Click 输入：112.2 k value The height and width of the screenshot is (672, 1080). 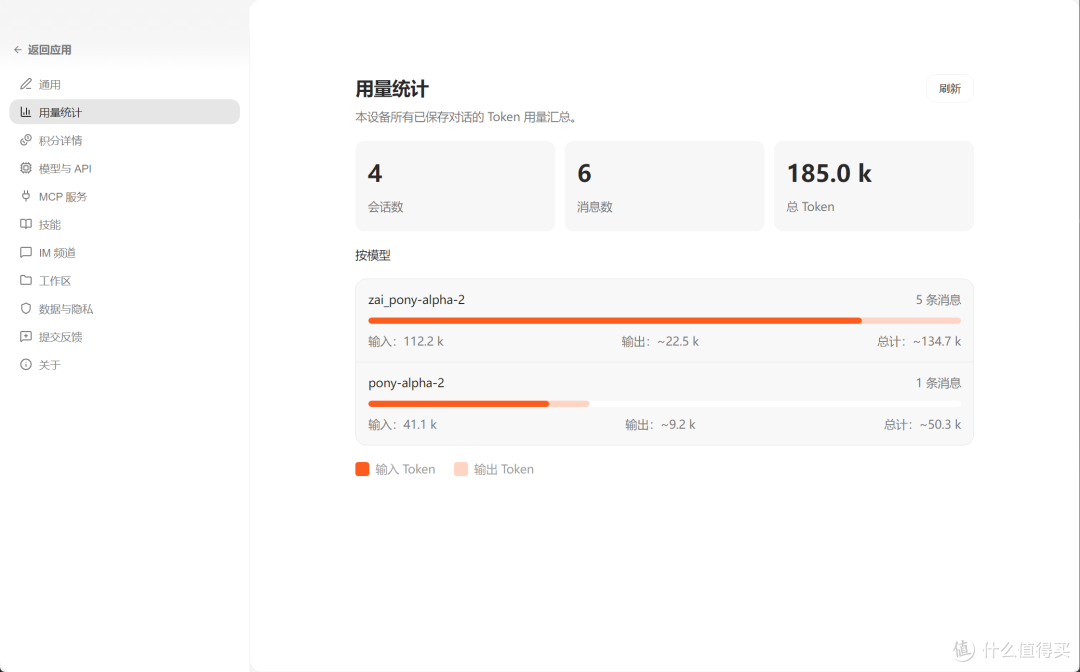click(406, 342)
